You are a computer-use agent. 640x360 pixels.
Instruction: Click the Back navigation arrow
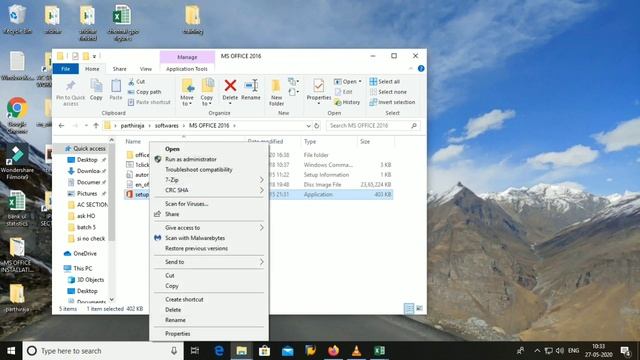tap(61, 126)
